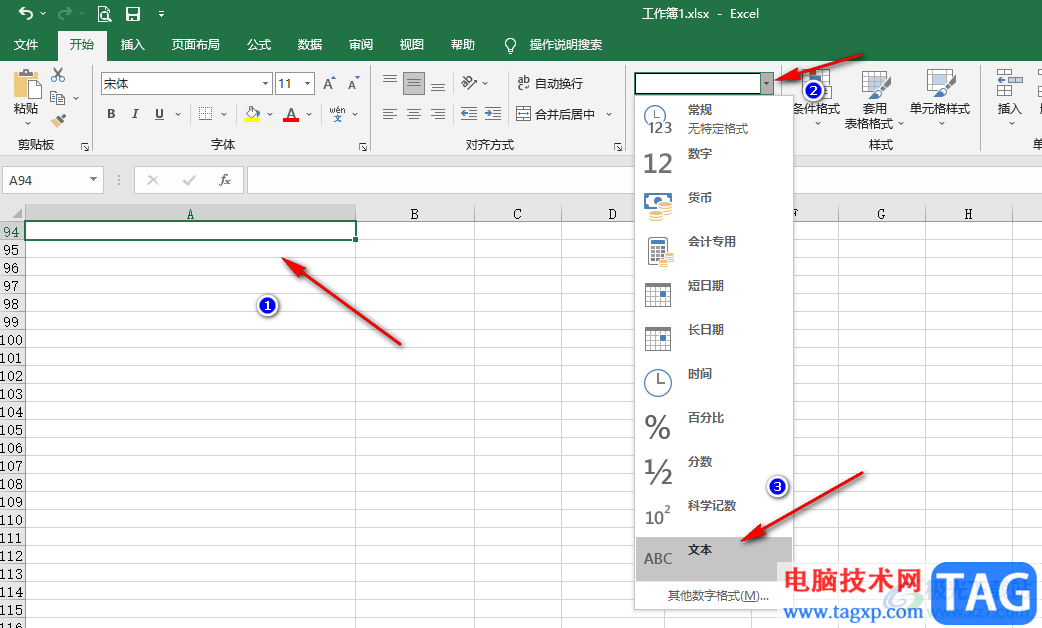Open font color dropdown arrow
Image resolution: width=1042 pixels, height=628 pixels.
click(x=309, y=114)
